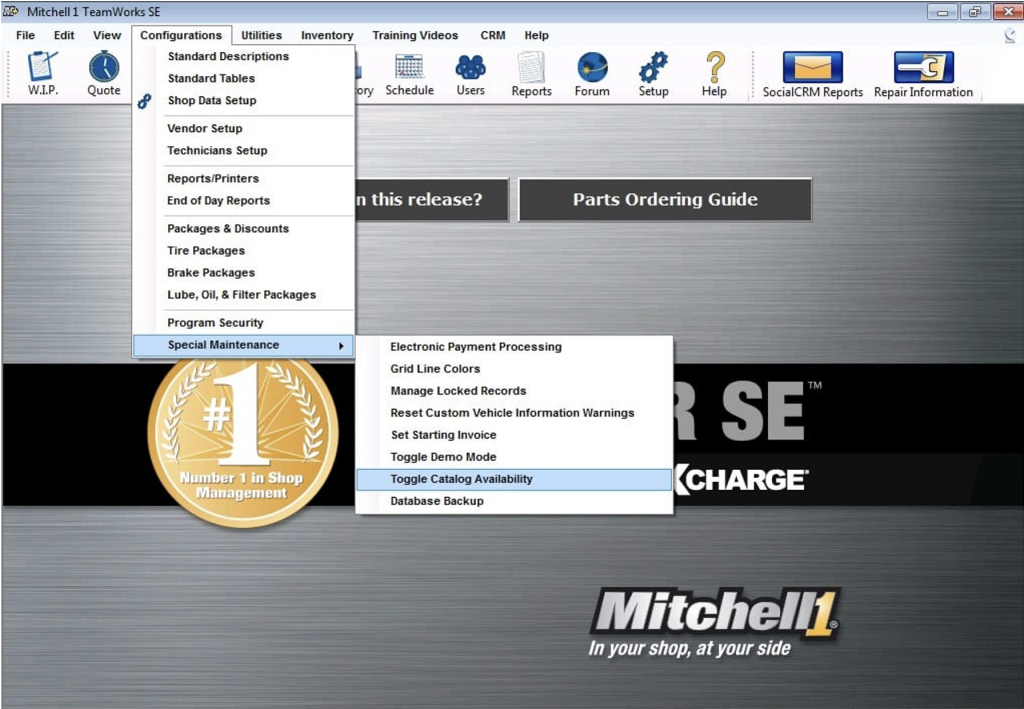Open the Help menu in the menu bar
Image resolution: width=1024 pixels, height=709 pixels.
536,35
